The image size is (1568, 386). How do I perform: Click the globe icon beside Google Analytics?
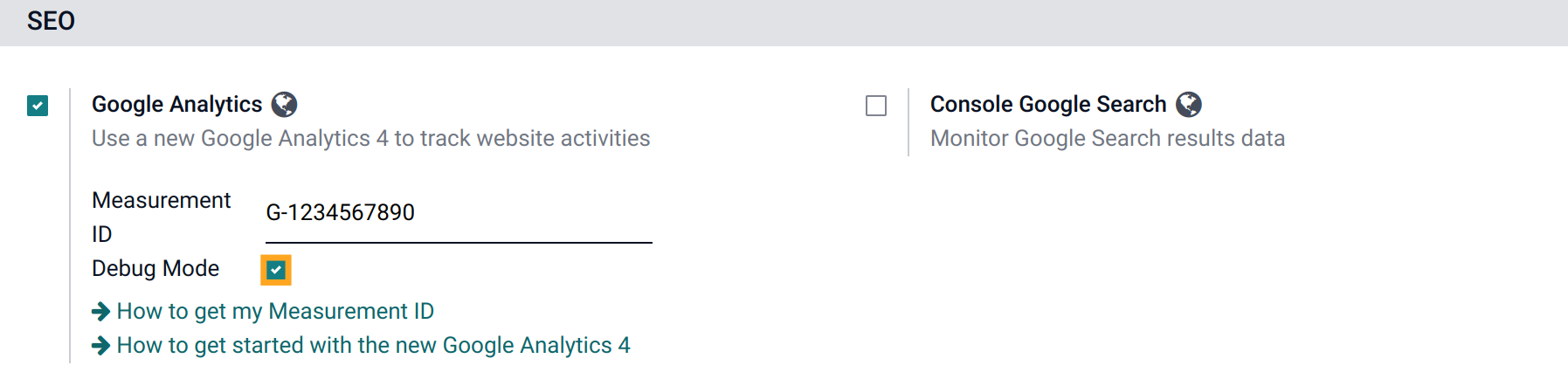[284, 105]
